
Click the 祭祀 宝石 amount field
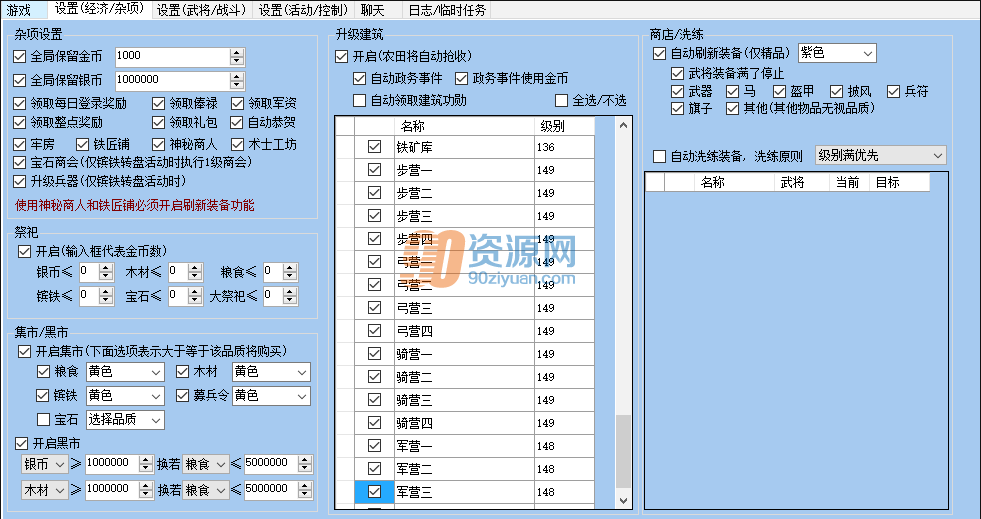pyautogui.click(x=176, y=295)
